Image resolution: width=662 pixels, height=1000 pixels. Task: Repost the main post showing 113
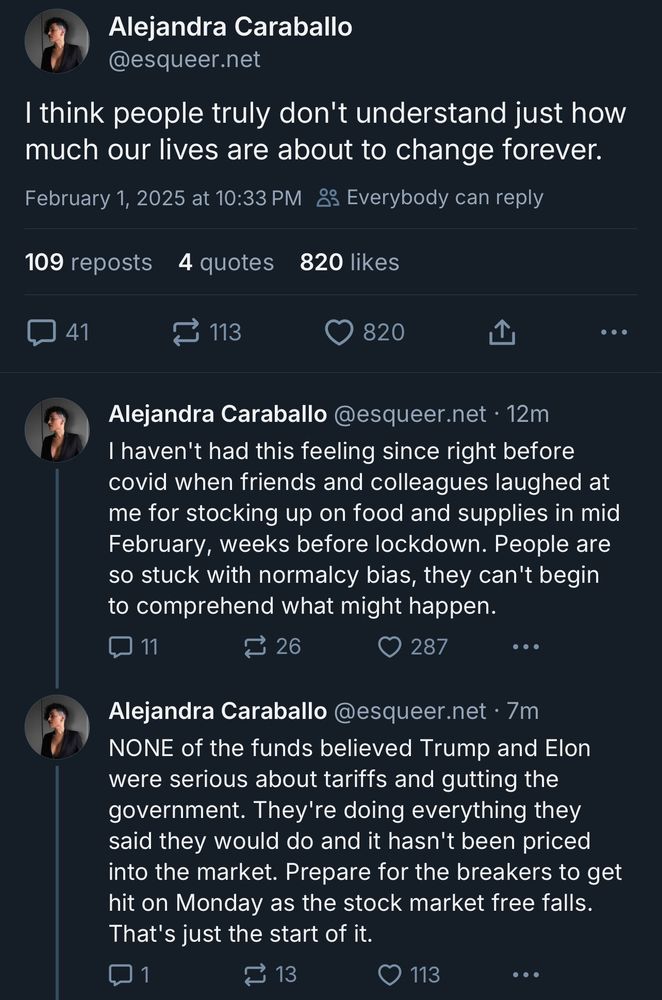(207, 332)
